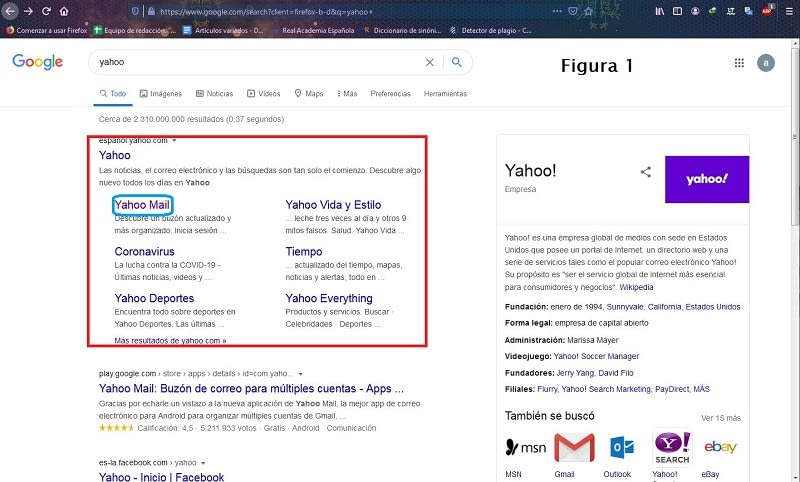Switch to the Noticias tab
Image resolution: width=800 pixels, height=482 pixels.
214,94
